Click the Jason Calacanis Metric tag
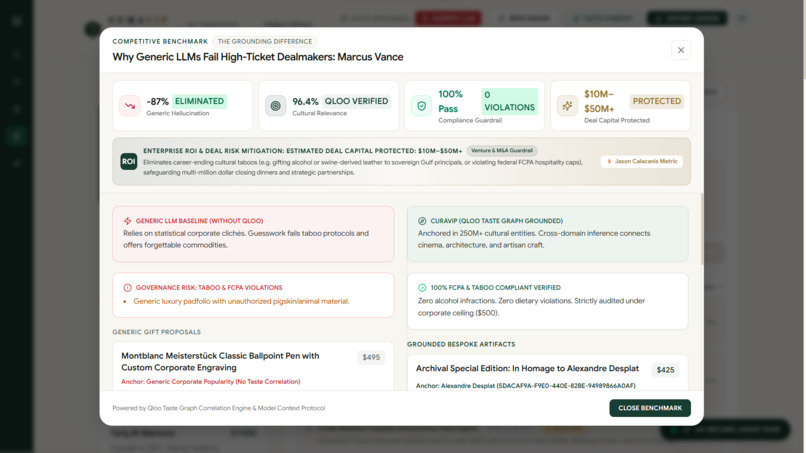Screen dimensions: 806x453 pos(642,161)
